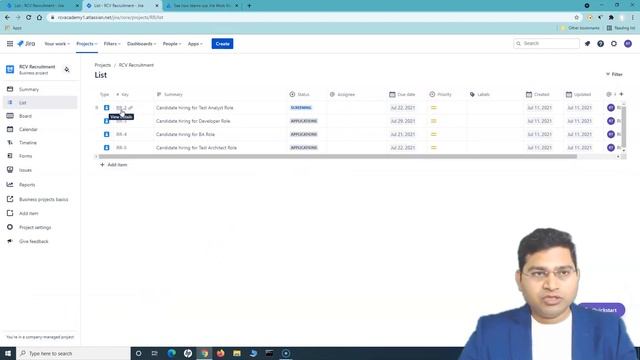Viewport: 640px width, 360px height.
Task: Add a column with the plus icon
Action: click(621, 94)
